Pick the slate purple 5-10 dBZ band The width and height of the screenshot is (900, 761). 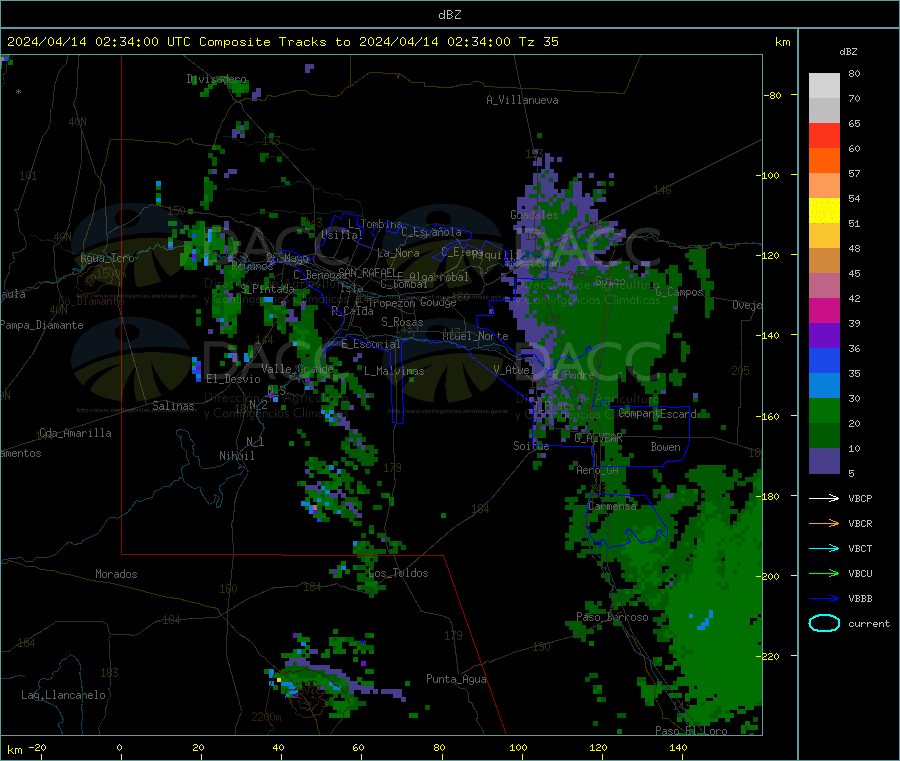(x=824, y=461)
